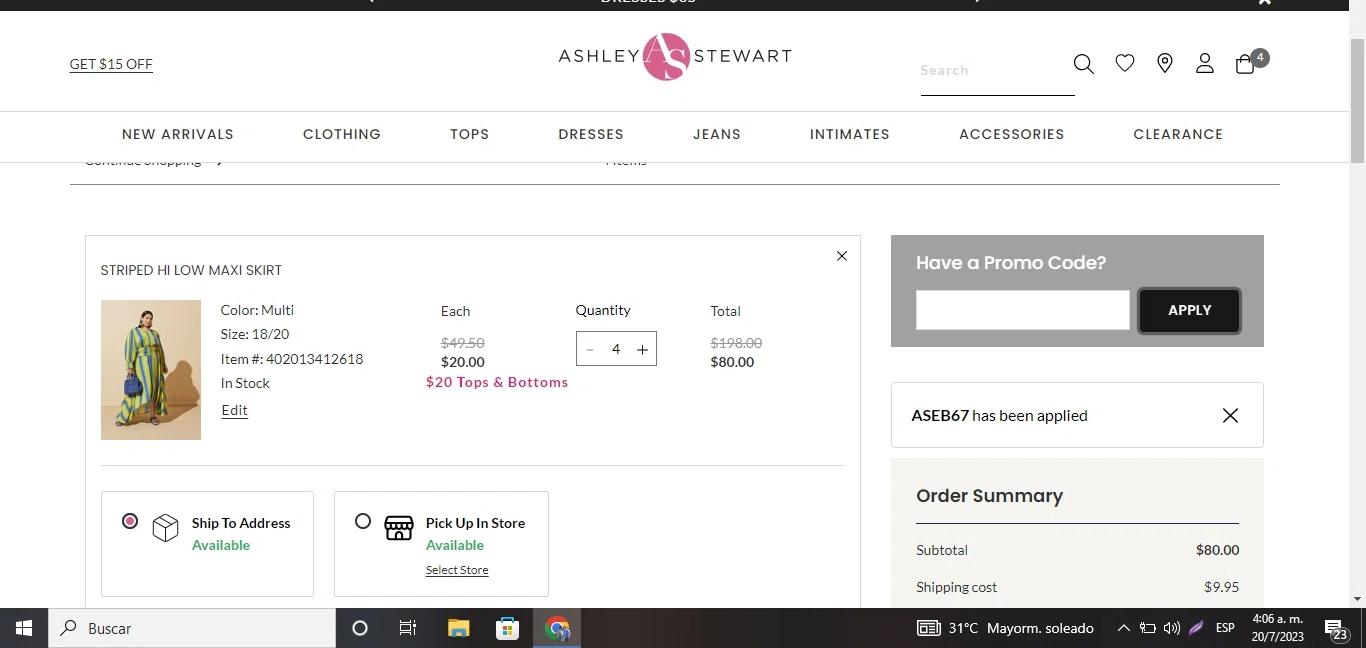
Task: Click the $20 Tops & Bottoms promotion text
Action: pos(497,382)
